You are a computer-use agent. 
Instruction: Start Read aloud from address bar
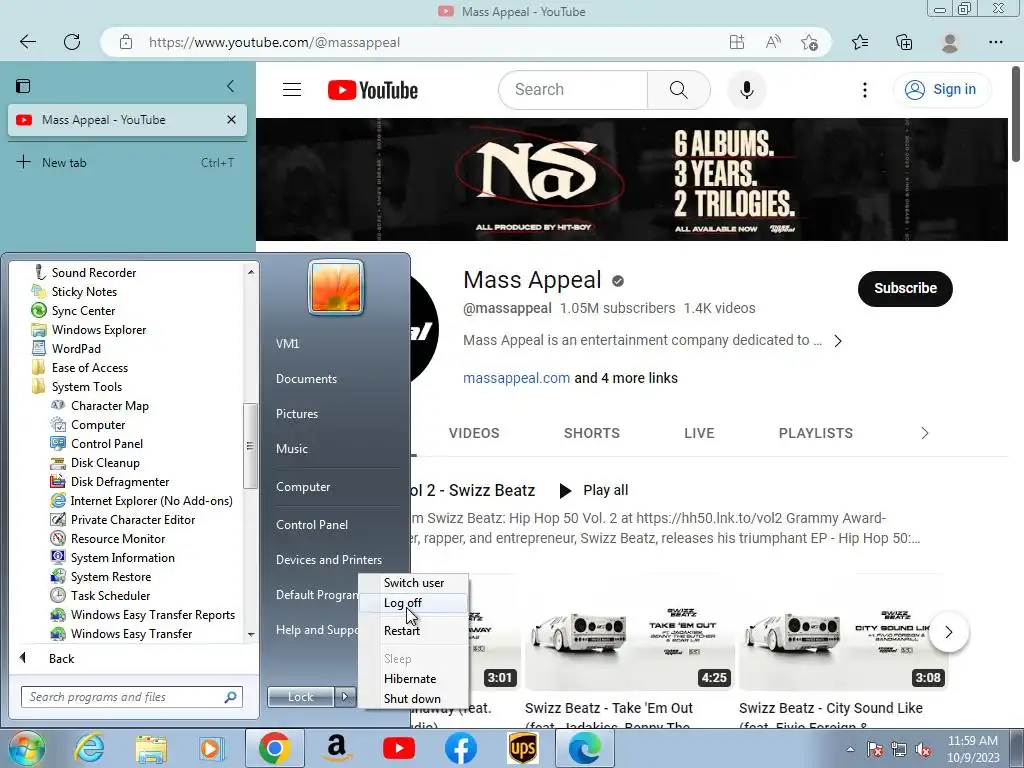point(773,42)
